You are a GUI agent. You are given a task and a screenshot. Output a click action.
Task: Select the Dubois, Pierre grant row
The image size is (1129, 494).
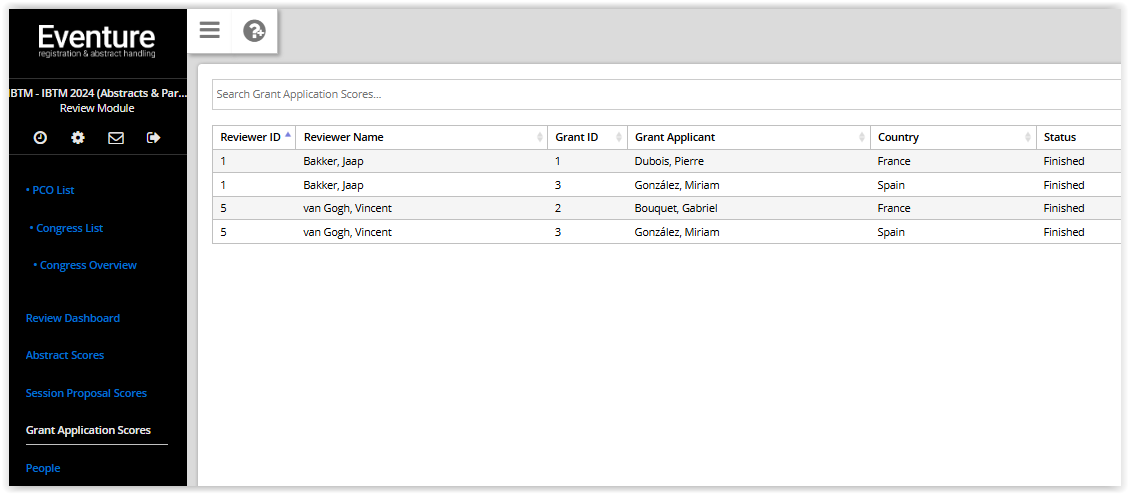(666, 161)
